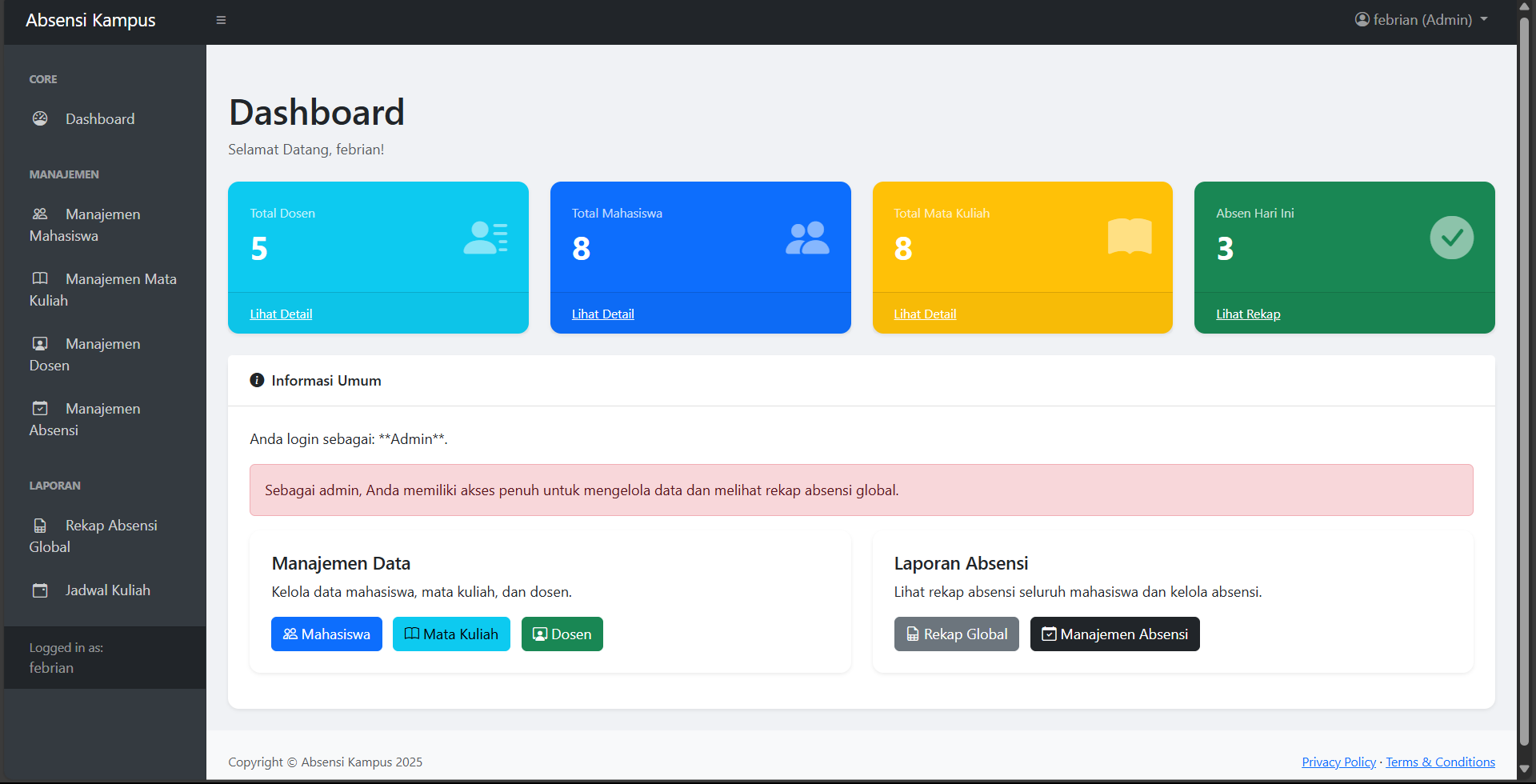Click the Manajemen Dosen person icon

[x=40, y=343]
